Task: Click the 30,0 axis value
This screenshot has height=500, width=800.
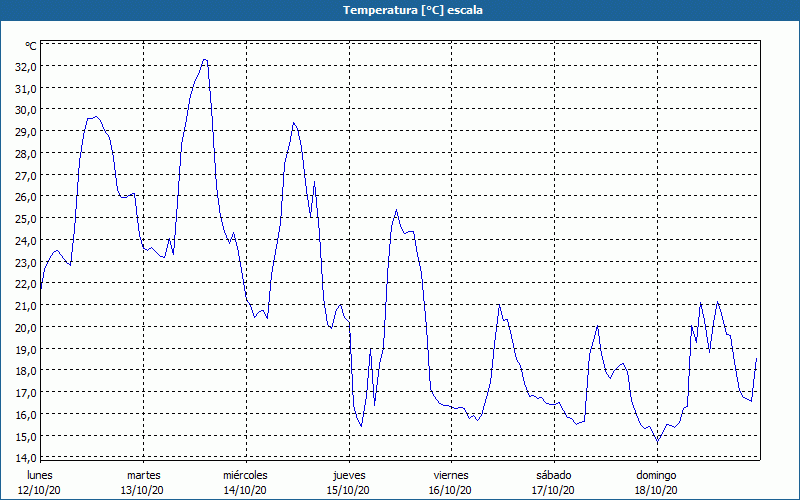Action: (x=27, y=110)
